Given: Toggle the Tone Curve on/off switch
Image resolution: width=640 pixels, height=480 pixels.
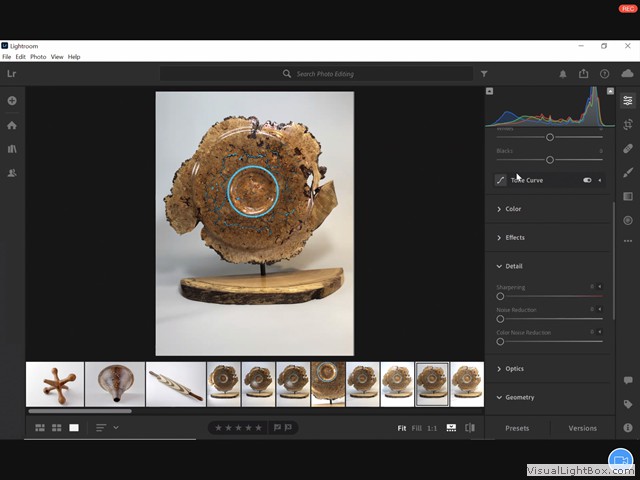Looking at the screenshot, I should [x=587, y=180].
